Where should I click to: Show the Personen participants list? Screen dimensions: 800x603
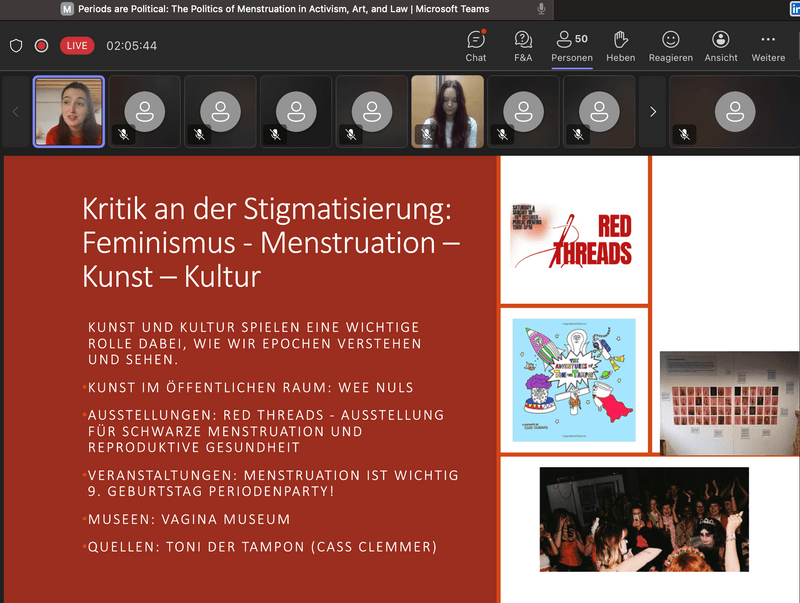point(572,46)
